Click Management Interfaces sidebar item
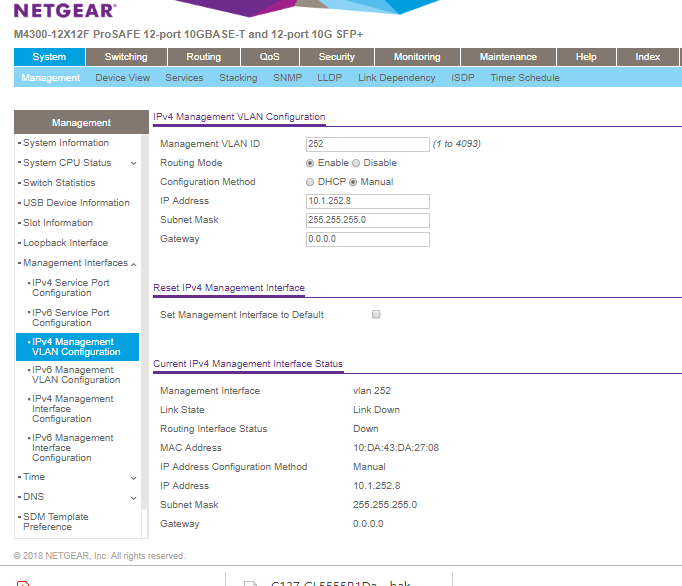Image resolution: width=682 pixels, height=586 pixels. [75, 263]
